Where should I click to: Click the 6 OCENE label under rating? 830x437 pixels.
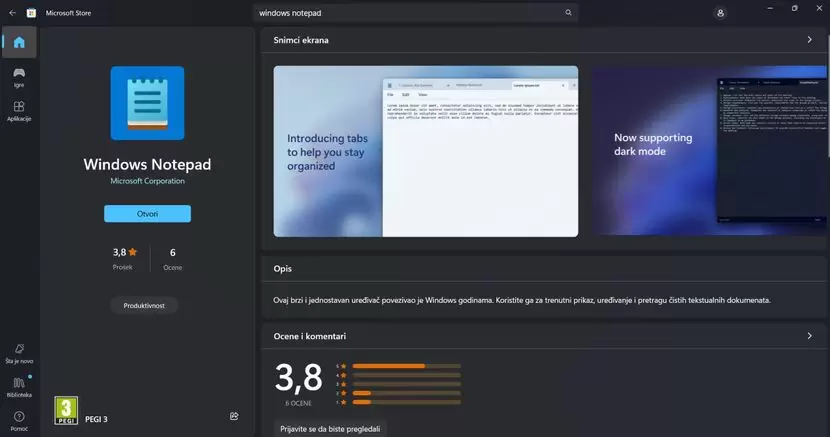click(299, 403)
